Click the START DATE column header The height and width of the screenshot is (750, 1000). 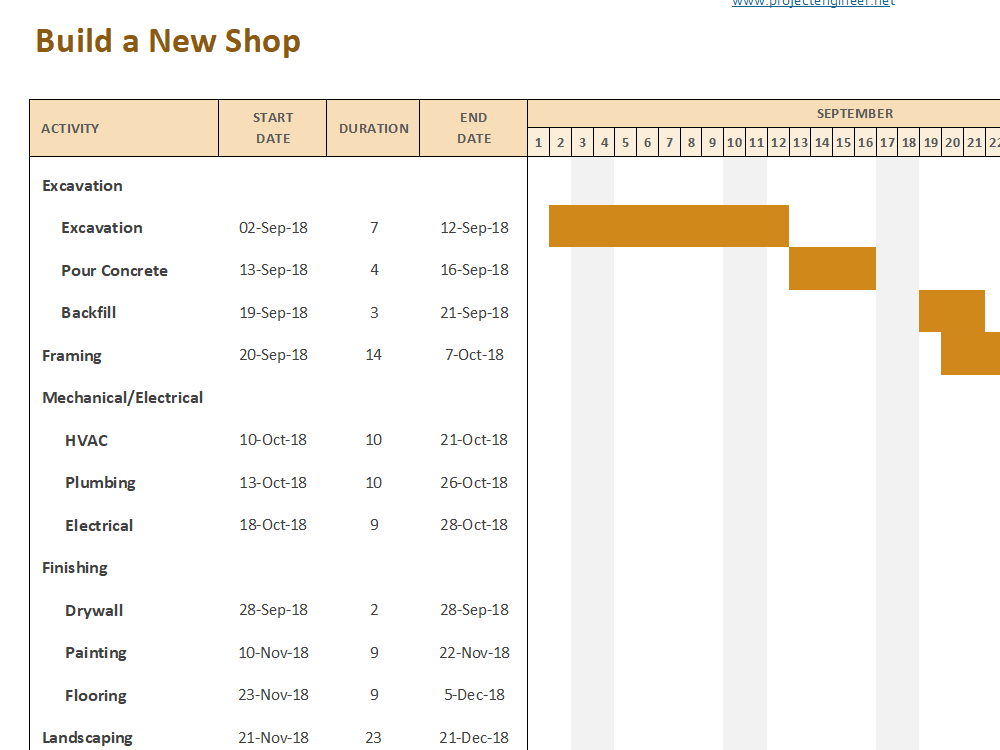(x=273, y=128)
